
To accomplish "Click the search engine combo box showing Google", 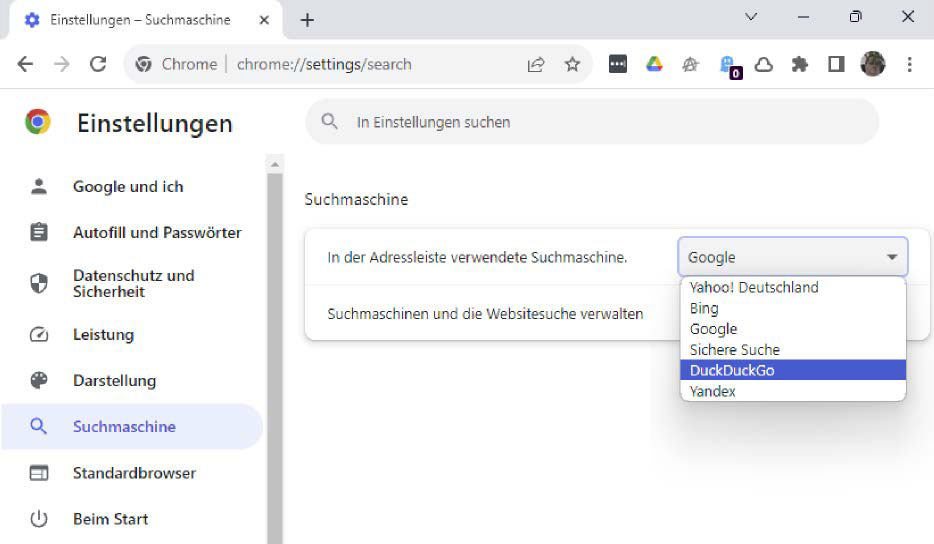I will (793, 257).
